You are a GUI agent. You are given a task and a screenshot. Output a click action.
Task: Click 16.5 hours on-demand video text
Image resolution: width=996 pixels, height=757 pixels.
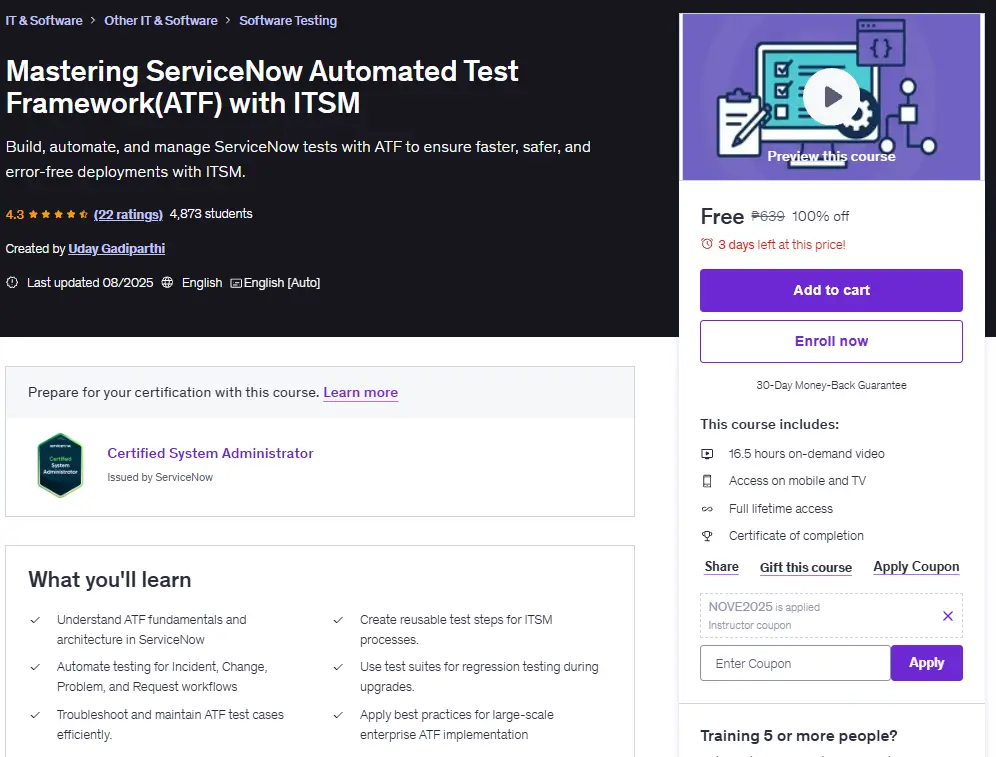pos(807,453)
